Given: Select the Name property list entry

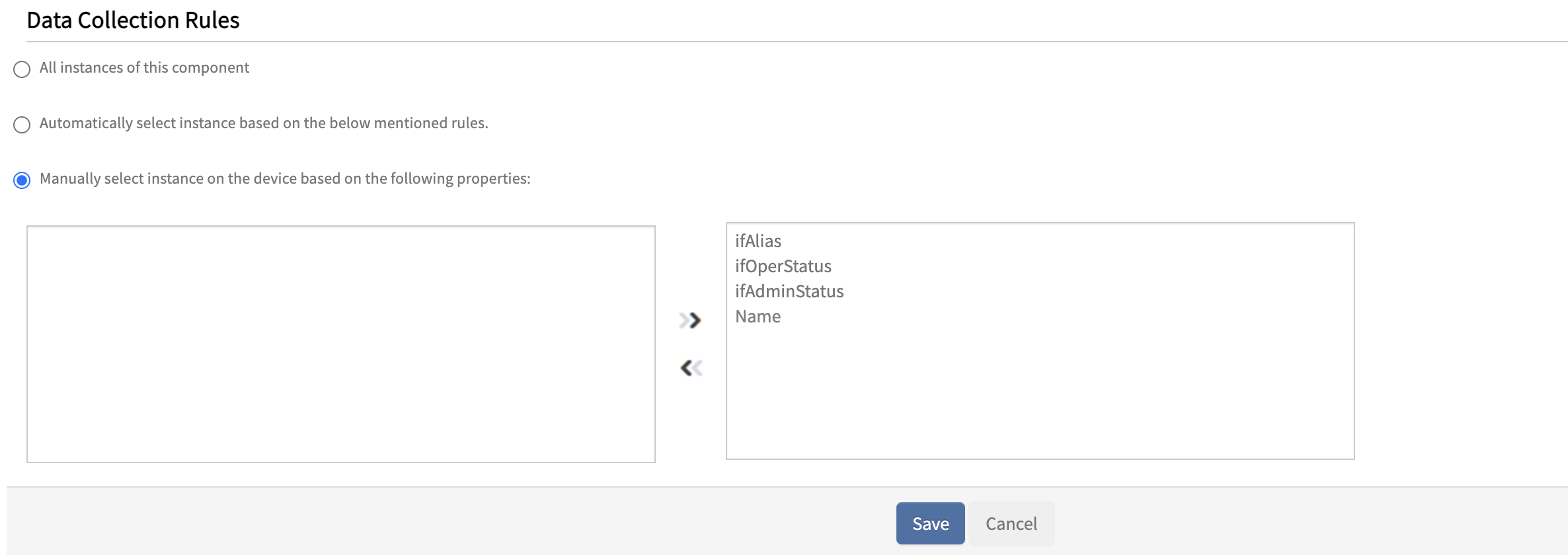Looking at the screenshot, I should point(758,316).
